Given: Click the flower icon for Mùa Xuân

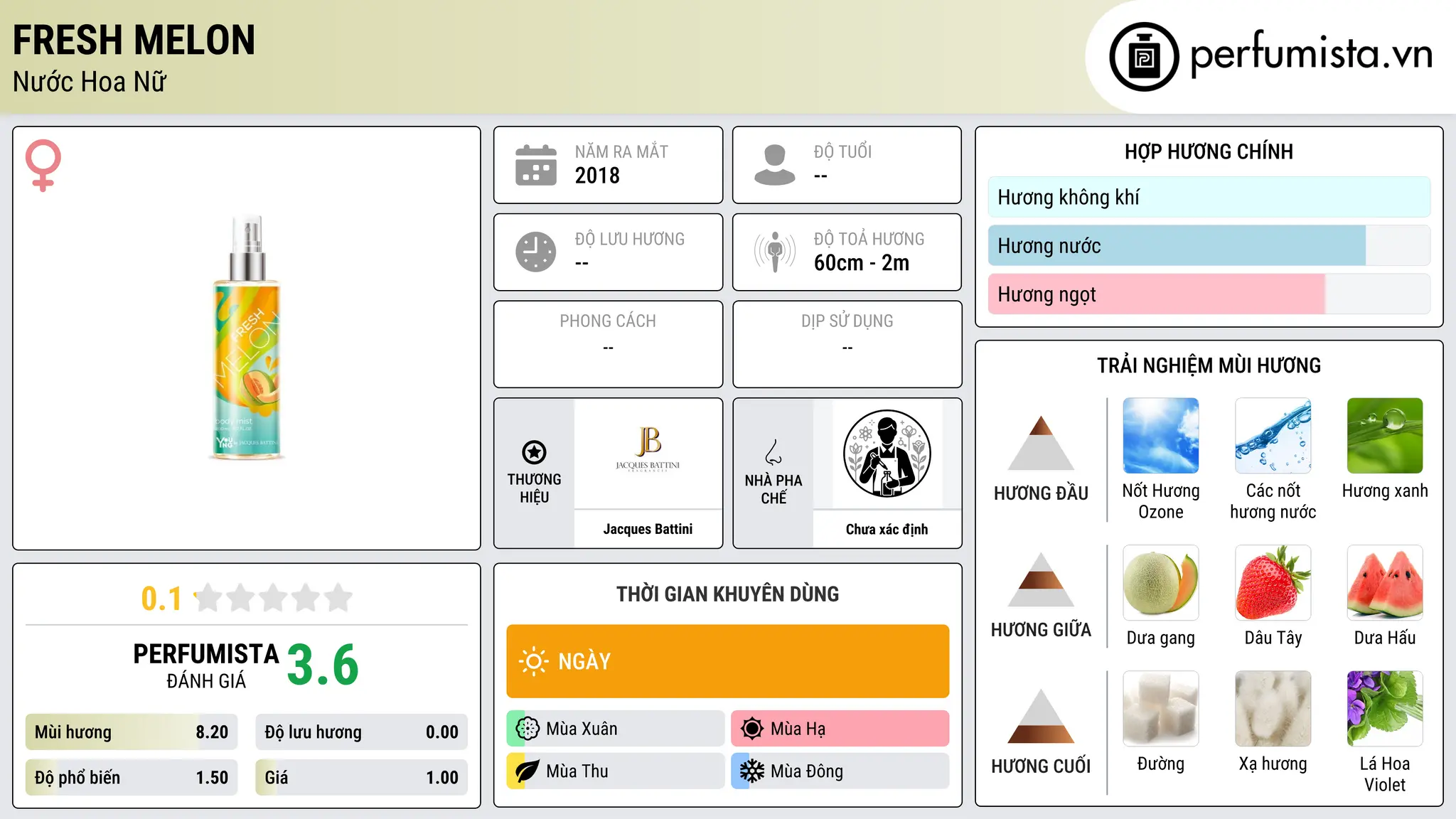Looking at the screenshot, I should point(527,729).
